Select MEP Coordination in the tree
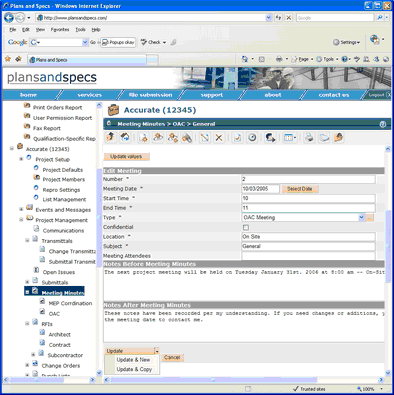This screenshot has height=395, width=394. pyautogui.click(x=70, y=303)
